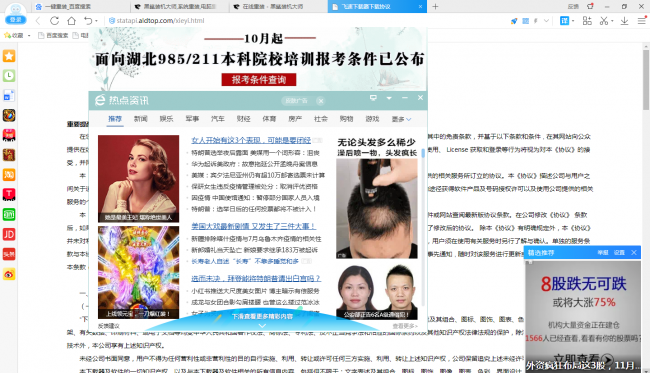Click the translate icon in the toolbar

(565, 21)
